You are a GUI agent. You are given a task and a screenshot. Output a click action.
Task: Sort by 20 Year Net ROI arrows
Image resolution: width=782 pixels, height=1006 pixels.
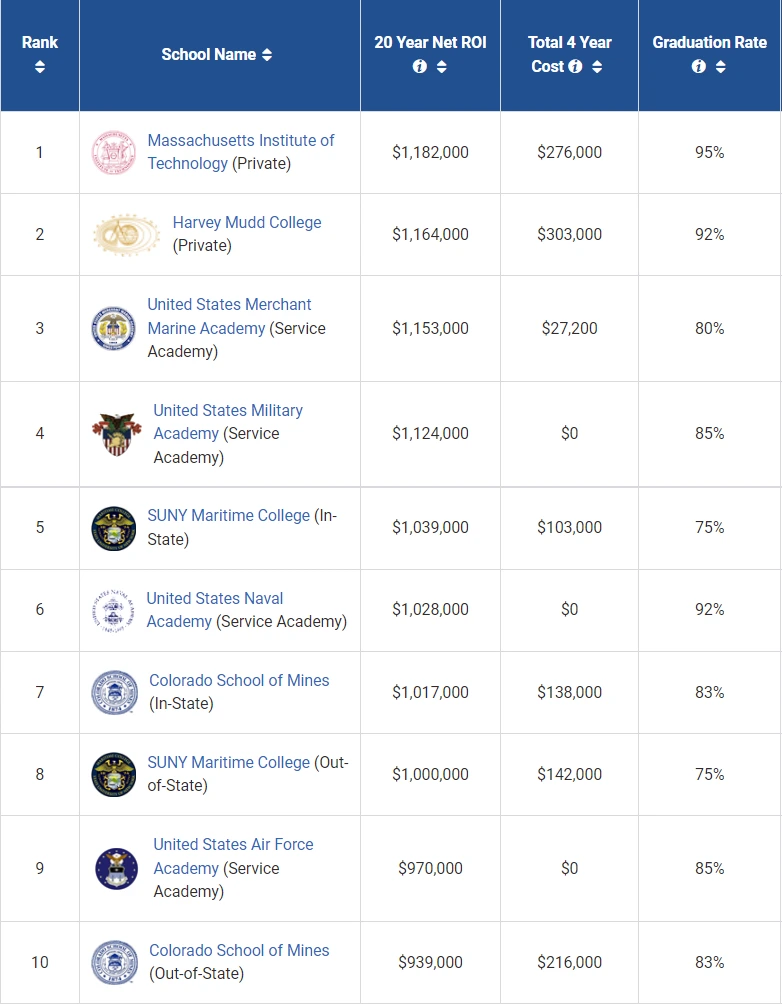coord(442,67)
